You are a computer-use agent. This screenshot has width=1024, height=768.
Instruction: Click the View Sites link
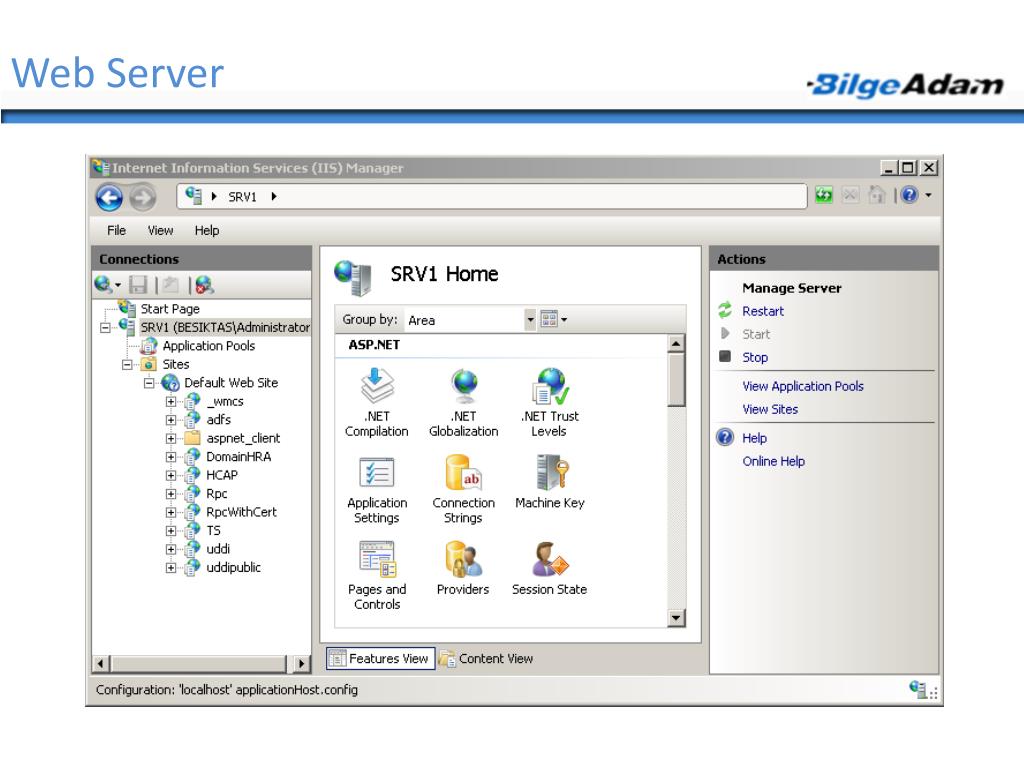770,409
